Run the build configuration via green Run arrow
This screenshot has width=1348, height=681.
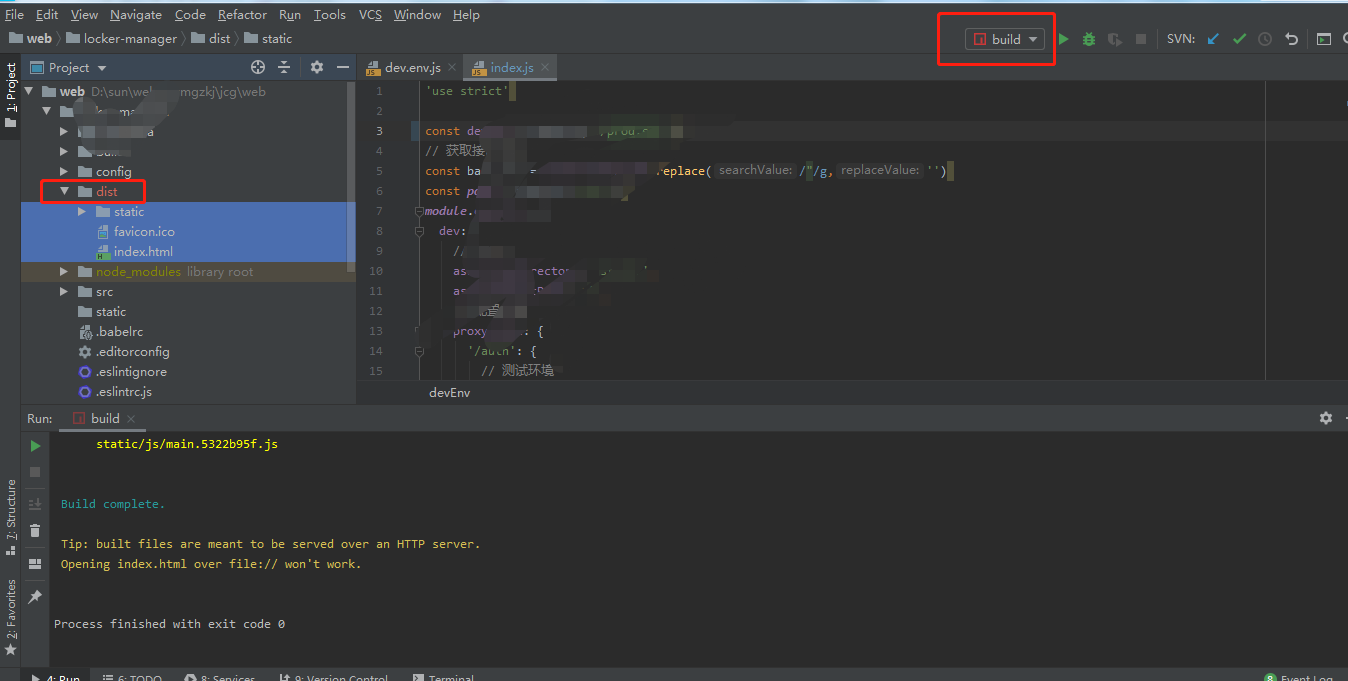pyautogui.click(x=1063, y=38)
